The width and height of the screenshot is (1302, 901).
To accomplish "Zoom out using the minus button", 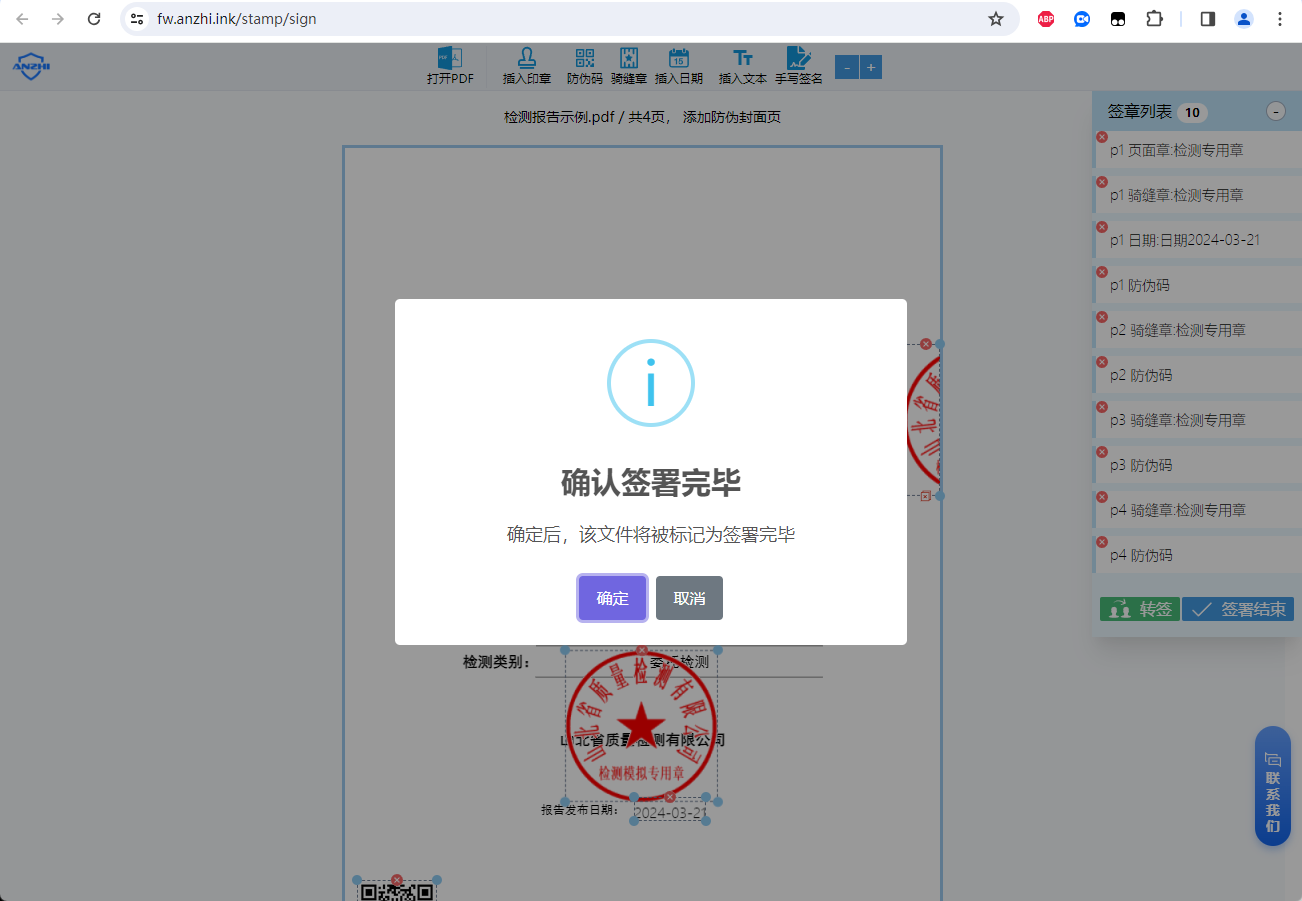I will click(x=847, y=66).
